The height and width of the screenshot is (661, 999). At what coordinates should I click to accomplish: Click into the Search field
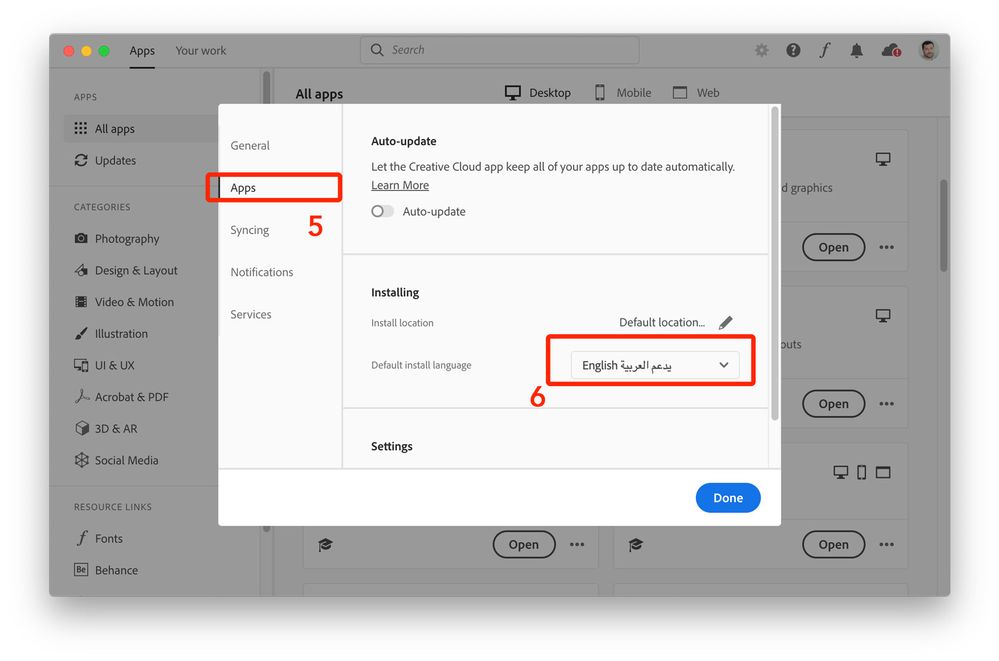click(500, 50)
